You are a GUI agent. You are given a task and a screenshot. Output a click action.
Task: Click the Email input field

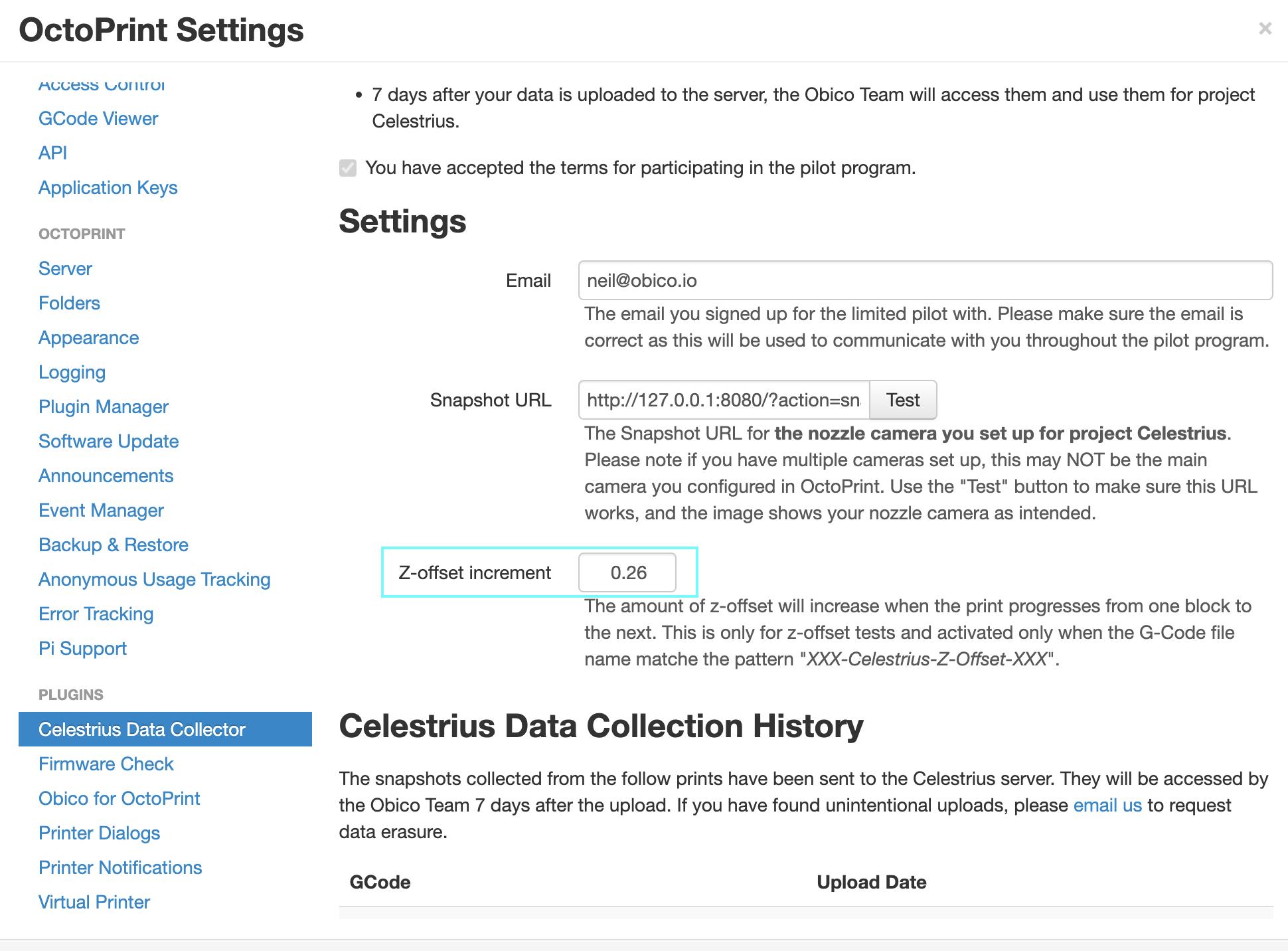[926, 280]
